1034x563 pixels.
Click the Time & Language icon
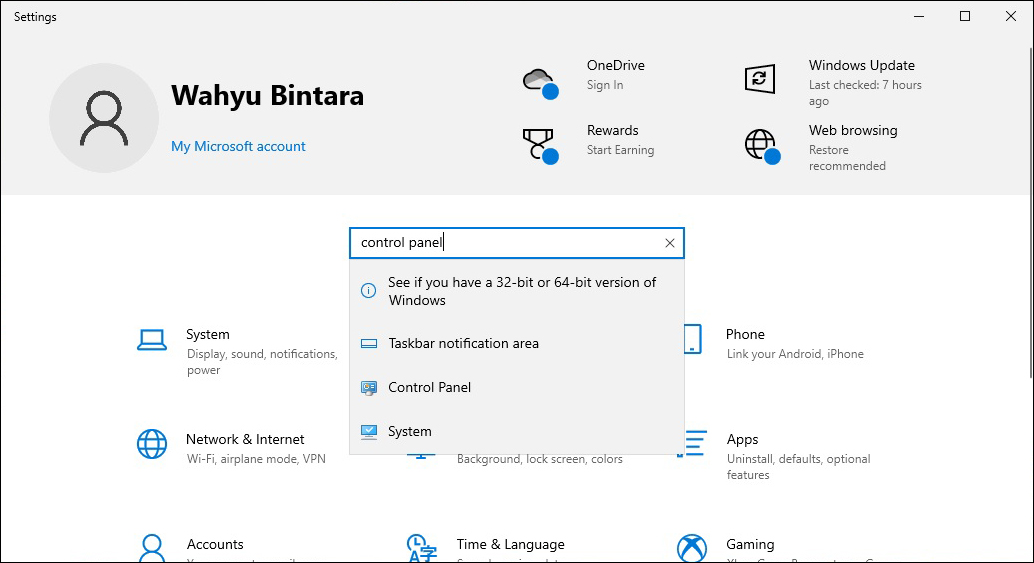[421, 548]
